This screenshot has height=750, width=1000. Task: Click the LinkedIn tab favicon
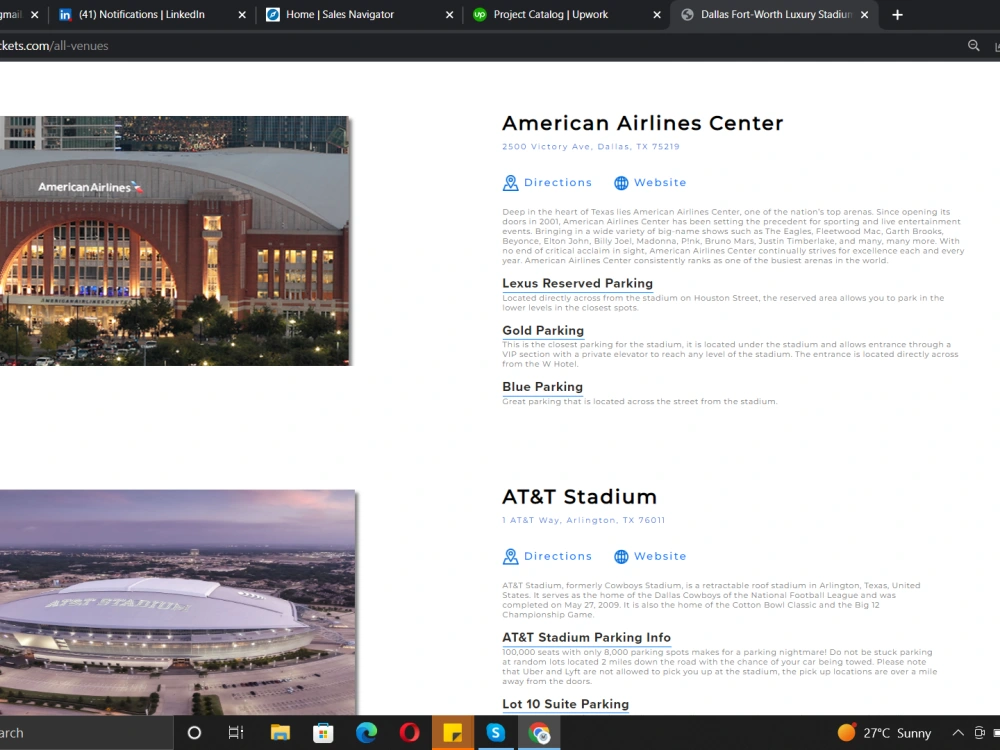pyautogui.click(x=65, y=15)
